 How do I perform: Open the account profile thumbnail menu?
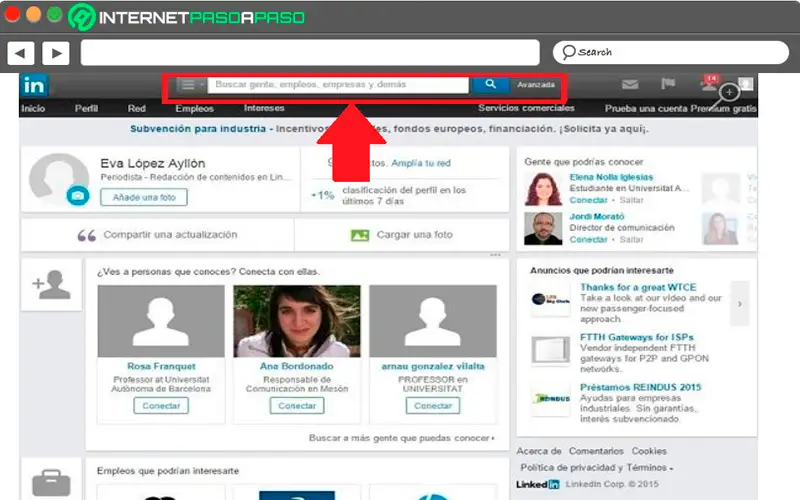pyautogui.click(x=745, y=84)
